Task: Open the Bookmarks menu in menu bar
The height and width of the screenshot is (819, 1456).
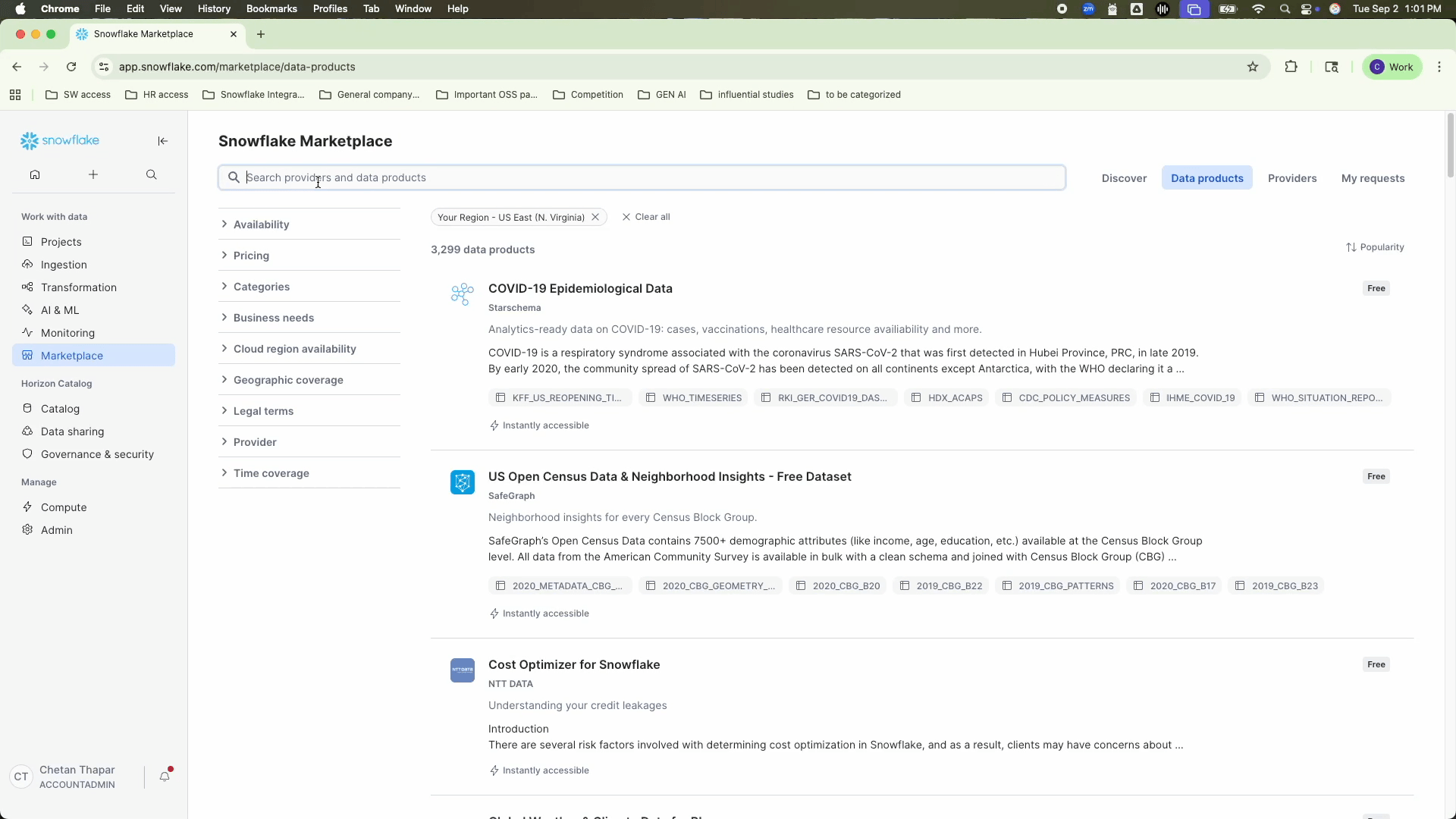Action: 271,9
